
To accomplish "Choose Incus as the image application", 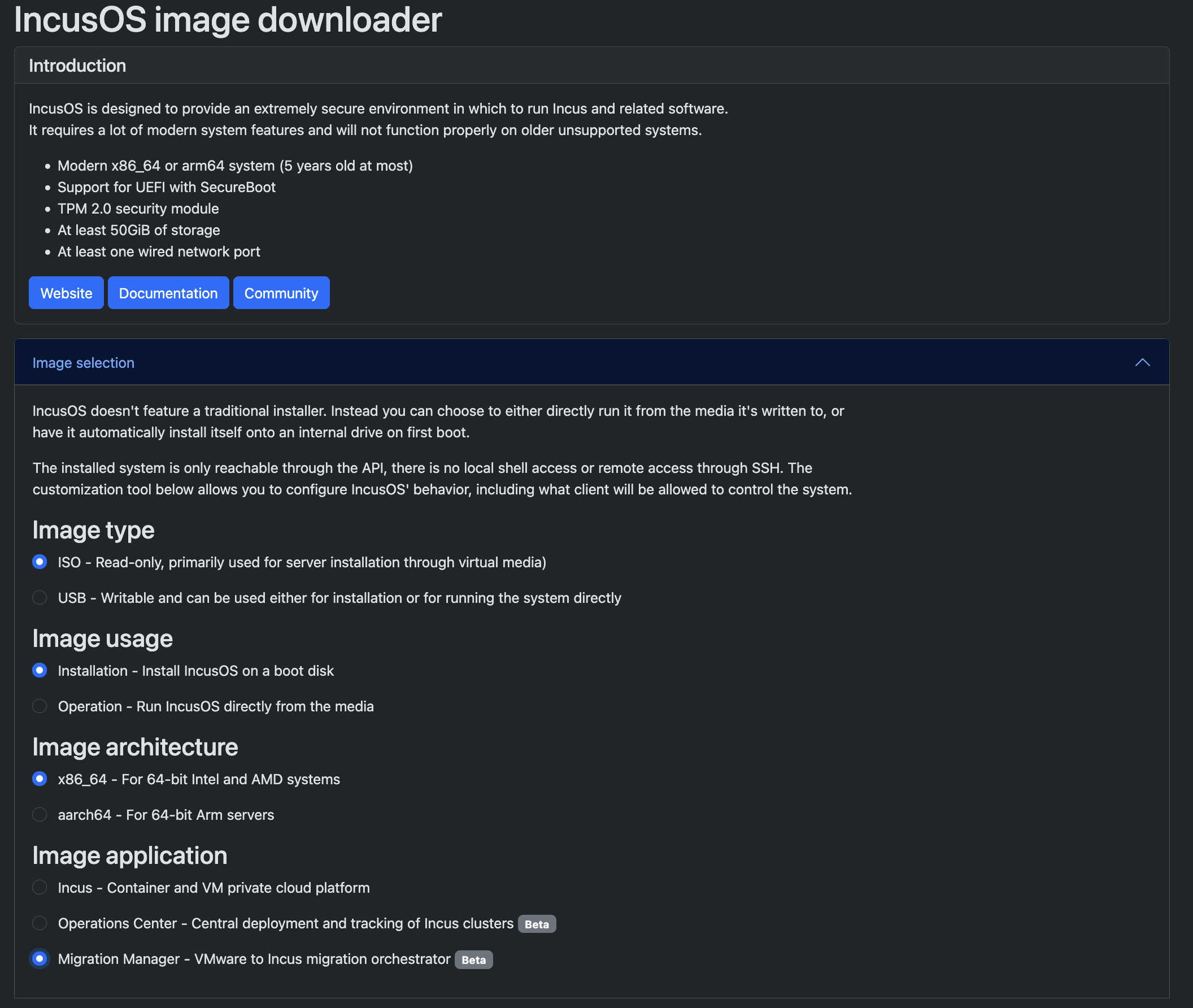I will [40, 888].
